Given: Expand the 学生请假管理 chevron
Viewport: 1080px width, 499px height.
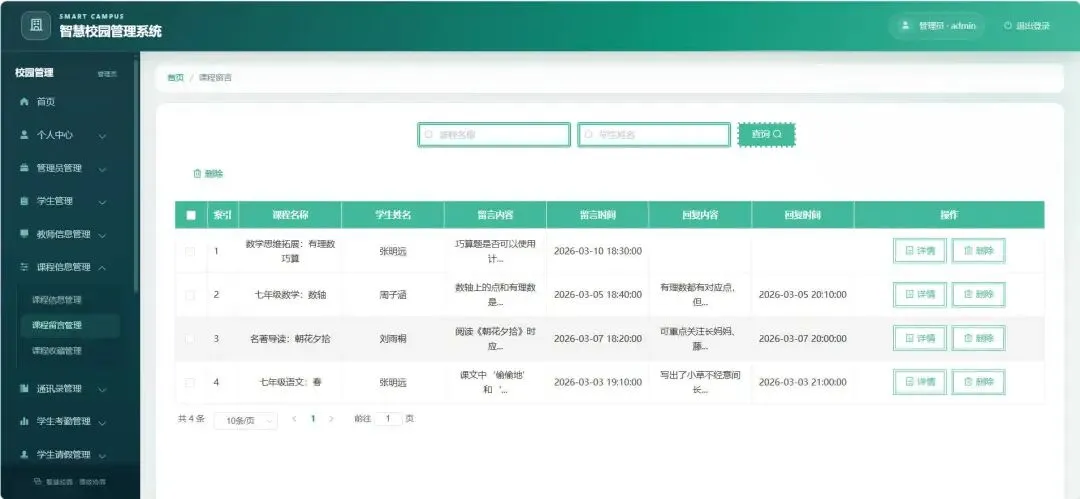Looking at the screenshot, I should click(x=103, y=456).
